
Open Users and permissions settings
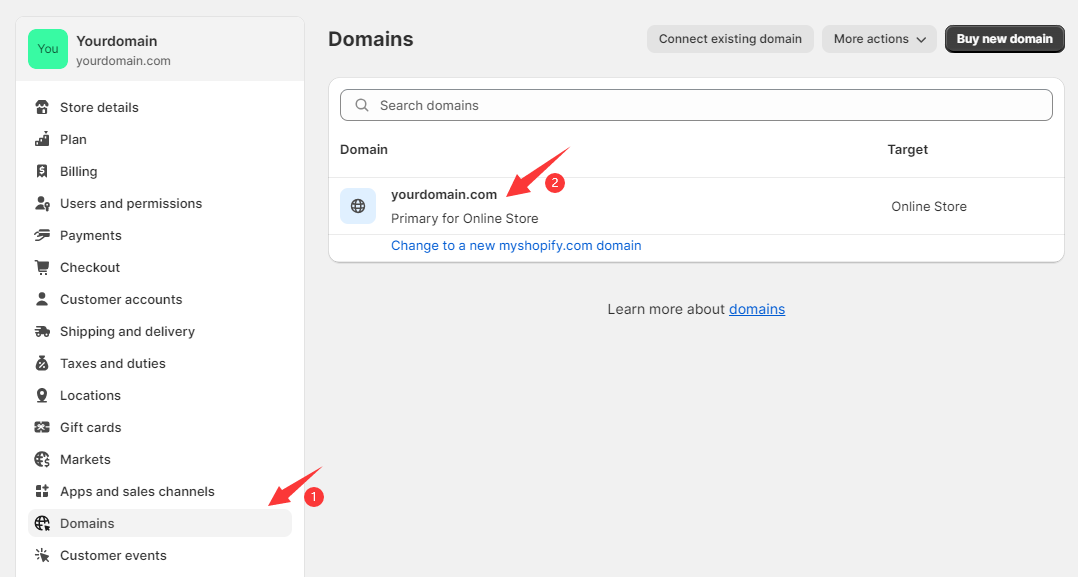pos(131,203)
